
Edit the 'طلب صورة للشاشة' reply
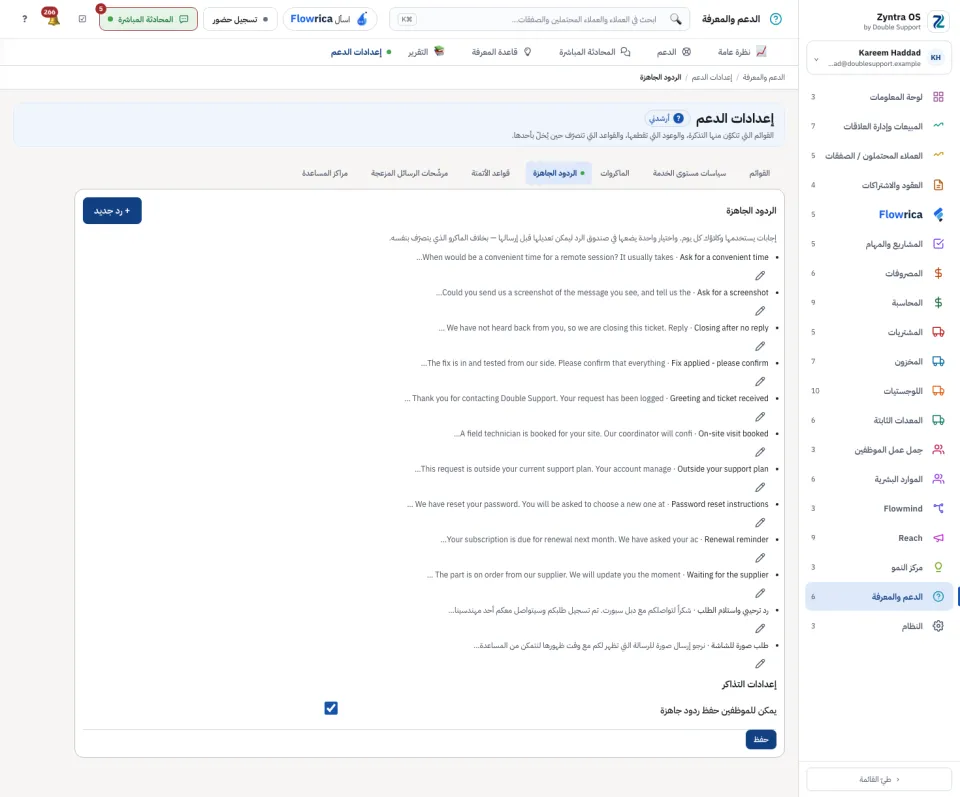click(760, 664)
